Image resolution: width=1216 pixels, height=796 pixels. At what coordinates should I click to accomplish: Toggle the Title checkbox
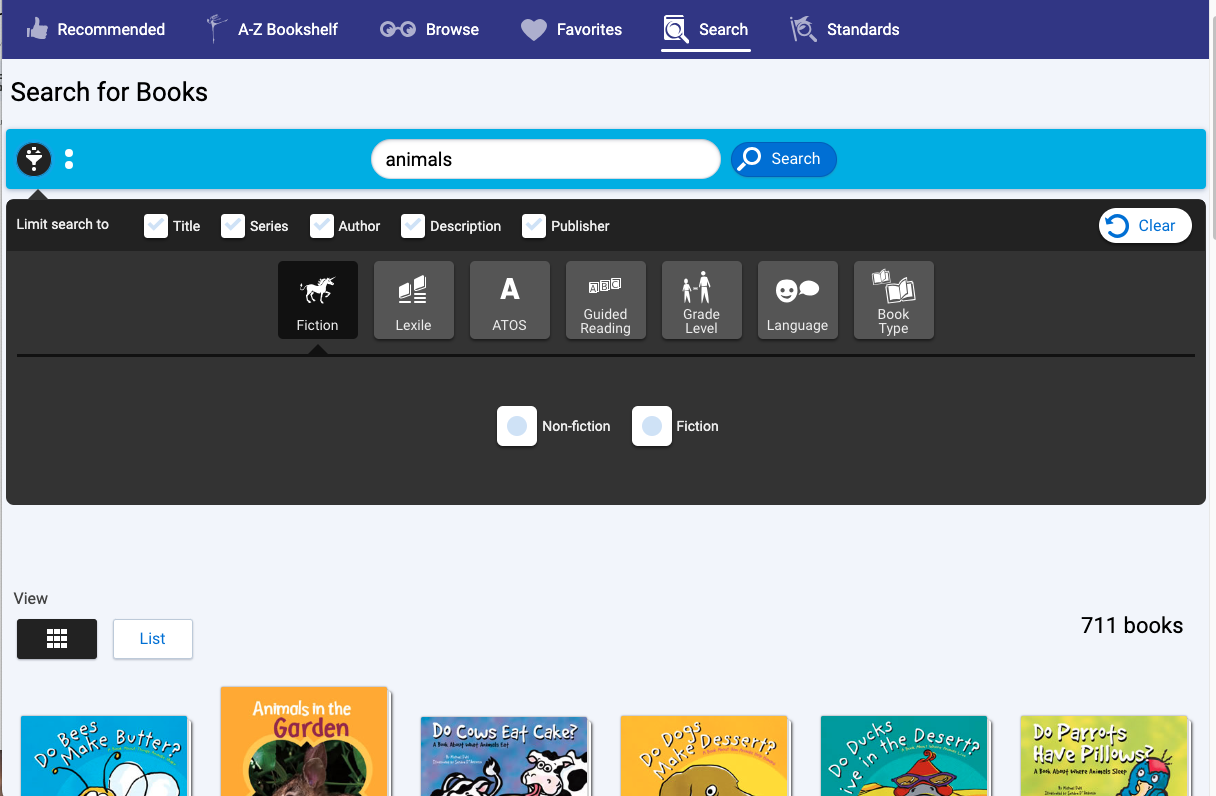[155, 225]
